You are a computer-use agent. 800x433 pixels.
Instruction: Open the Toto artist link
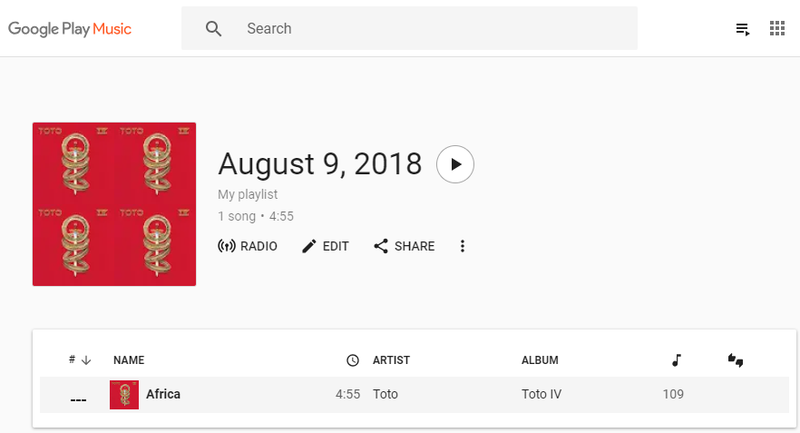pyautogui.click(x=385, y=394)
